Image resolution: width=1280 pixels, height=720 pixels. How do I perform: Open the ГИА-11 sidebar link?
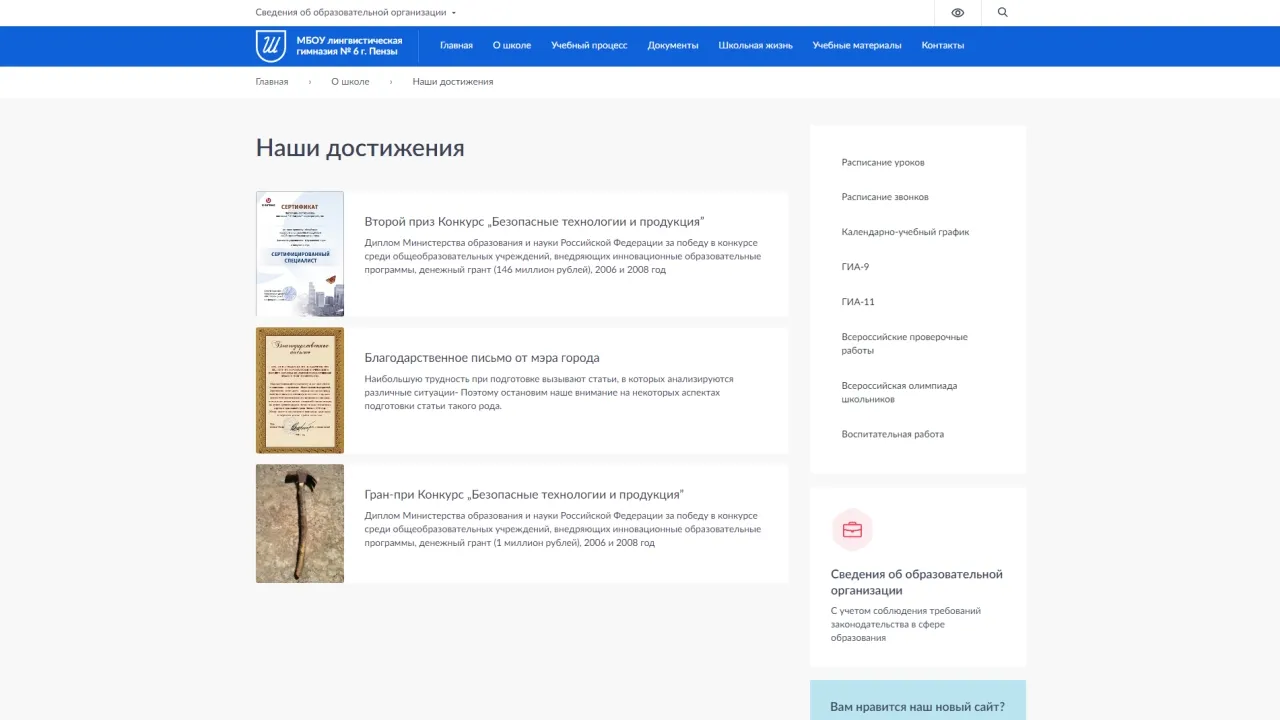(x=858, y=302)
